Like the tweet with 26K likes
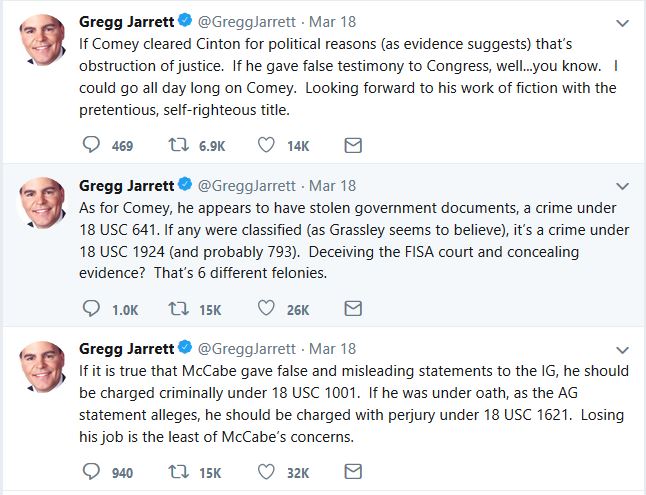Viewport: 646px width, 495px height. tap(267, 309)
